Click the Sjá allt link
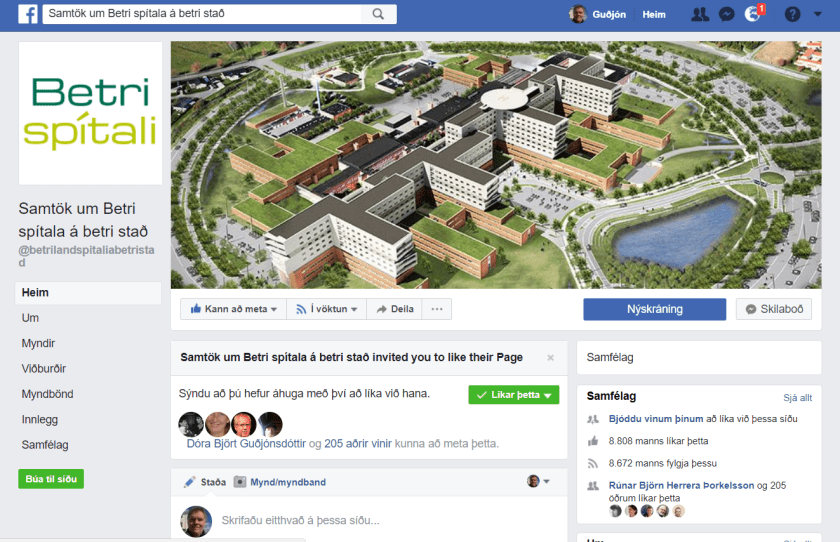 [x=797, y=397]
